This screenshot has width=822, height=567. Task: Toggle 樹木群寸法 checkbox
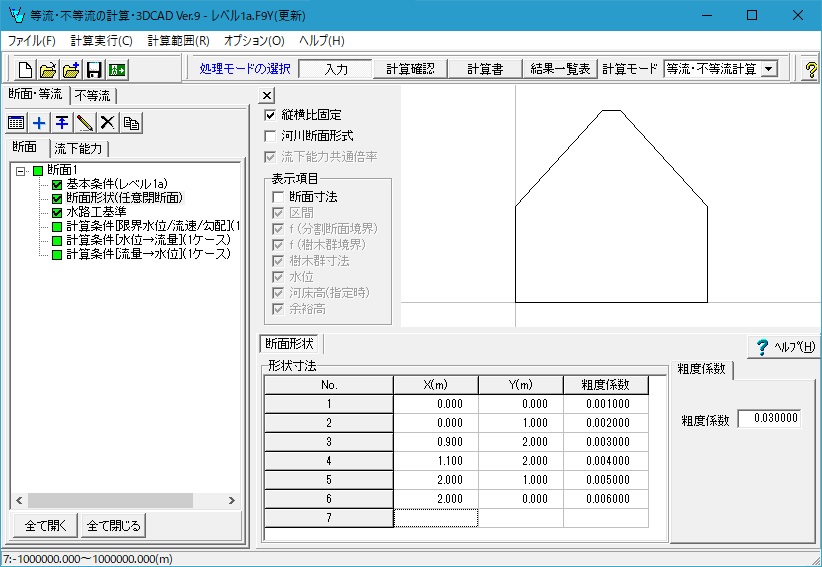[x=278, y=260]
